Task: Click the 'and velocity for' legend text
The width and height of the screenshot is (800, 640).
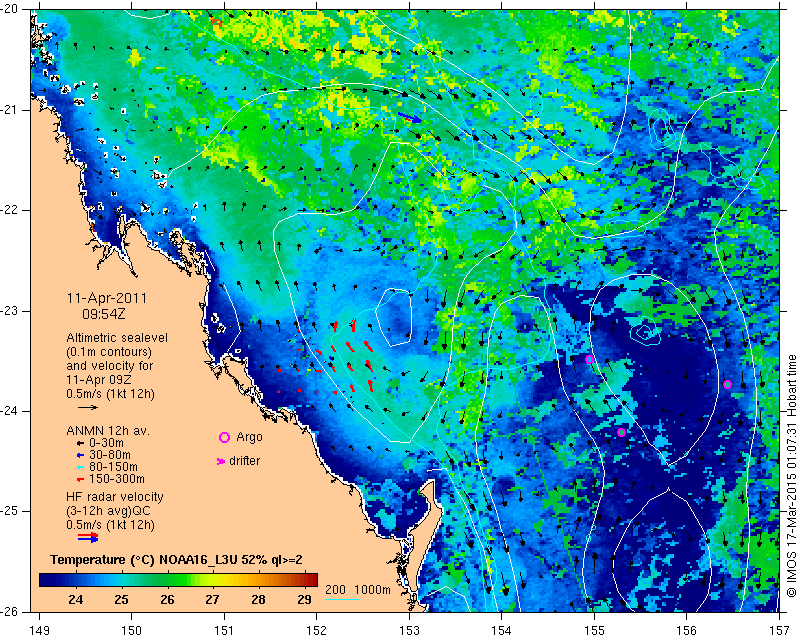Action: click(109, 366)
